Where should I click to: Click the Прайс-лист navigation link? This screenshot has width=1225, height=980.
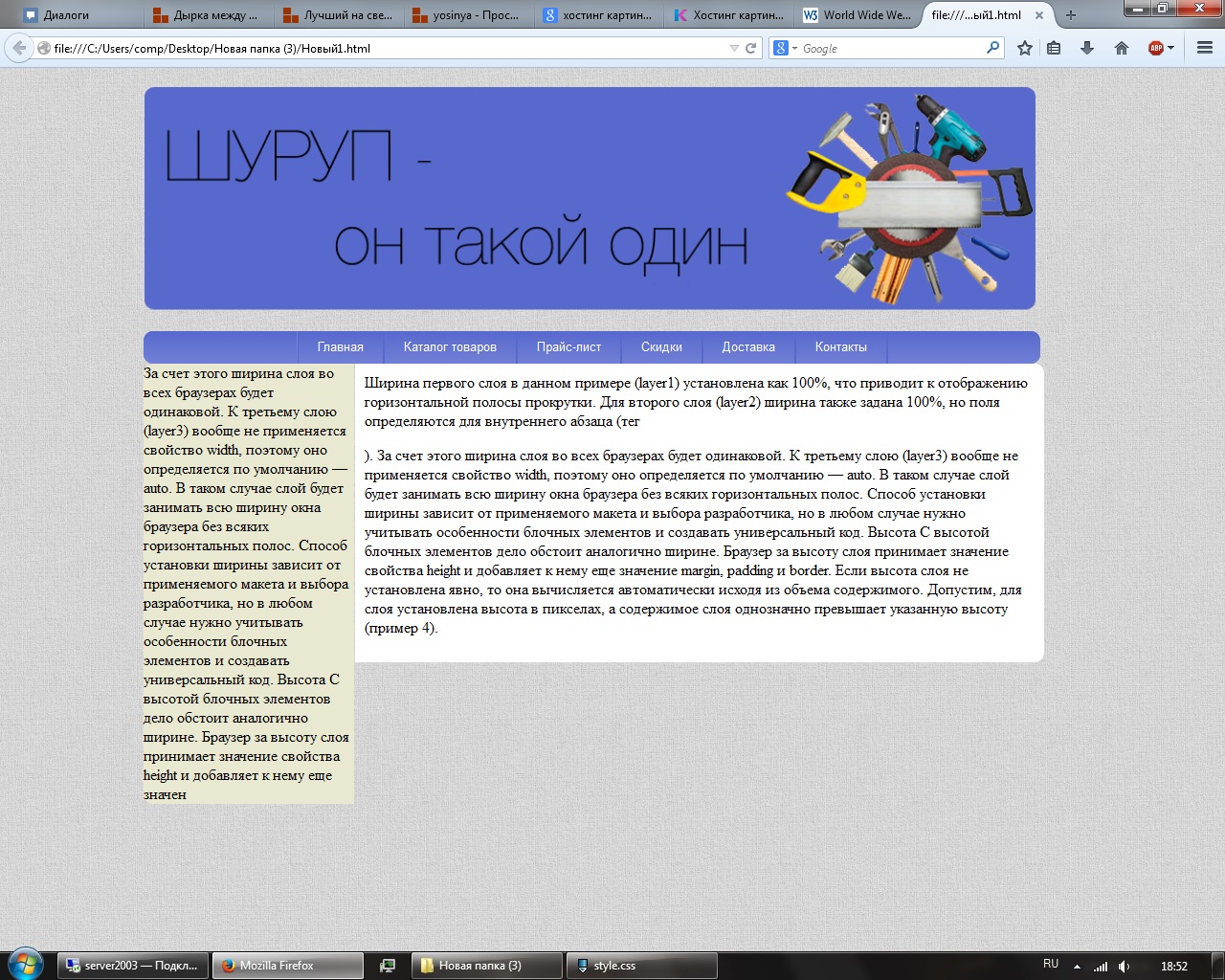[568, 347]
